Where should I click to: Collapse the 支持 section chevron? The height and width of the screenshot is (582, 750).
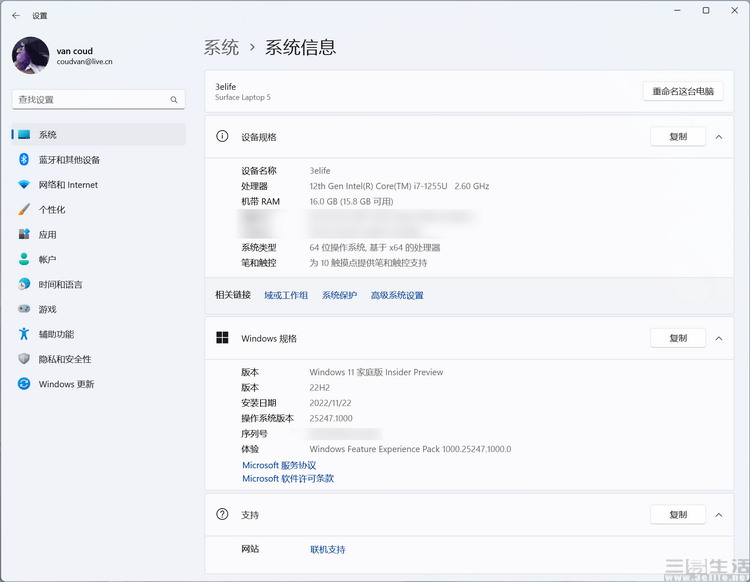pos(718,515)
